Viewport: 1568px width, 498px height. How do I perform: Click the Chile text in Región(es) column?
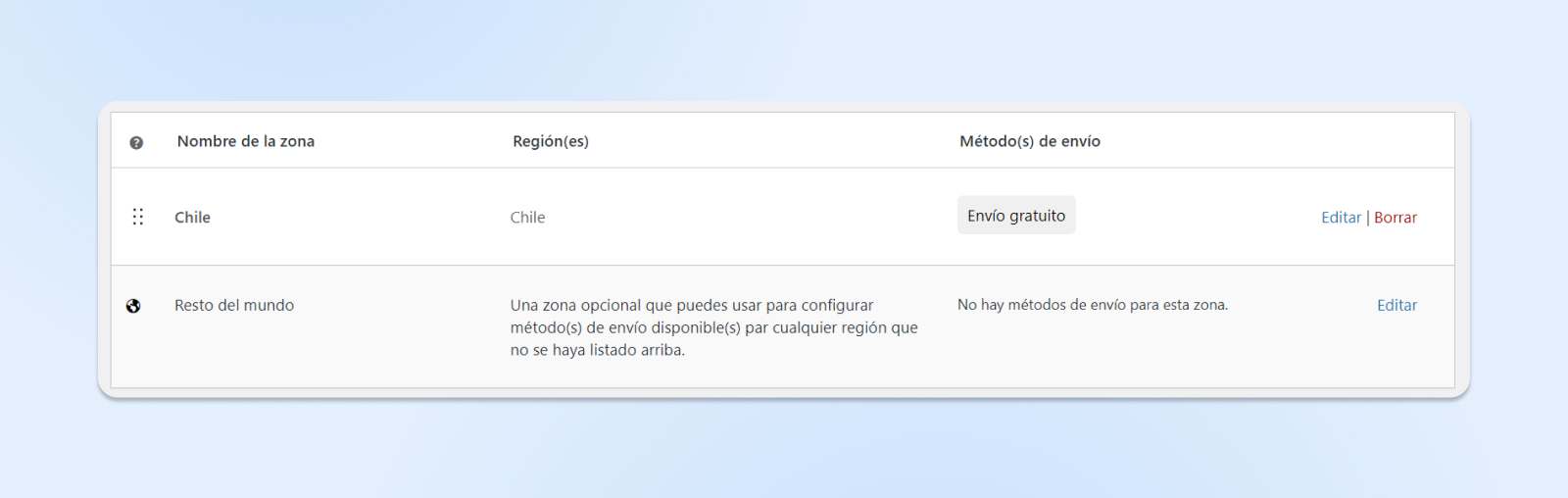[x=527, y=218]
